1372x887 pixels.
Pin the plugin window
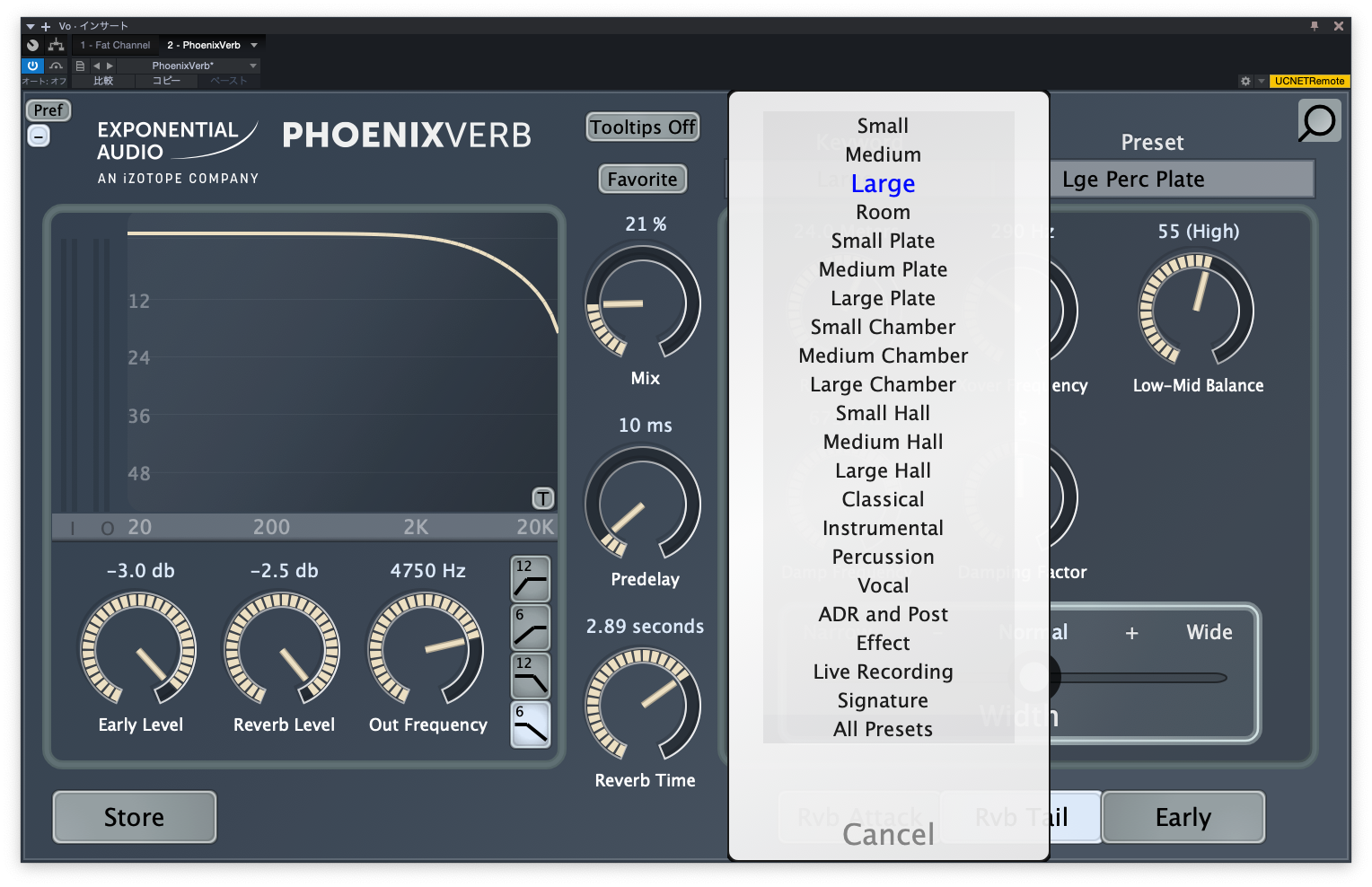pos(1315,26)
